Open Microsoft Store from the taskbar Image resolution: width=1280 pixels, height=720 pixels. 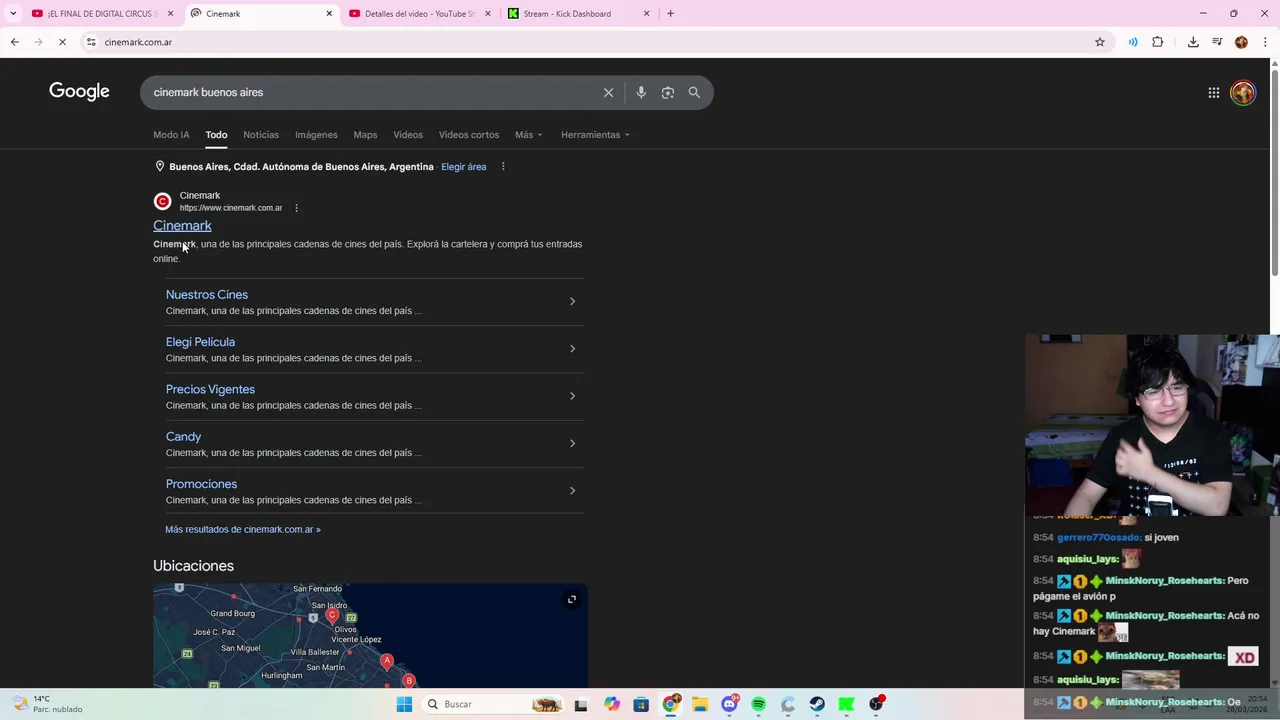pyautogui.click(x=641, y=704)
